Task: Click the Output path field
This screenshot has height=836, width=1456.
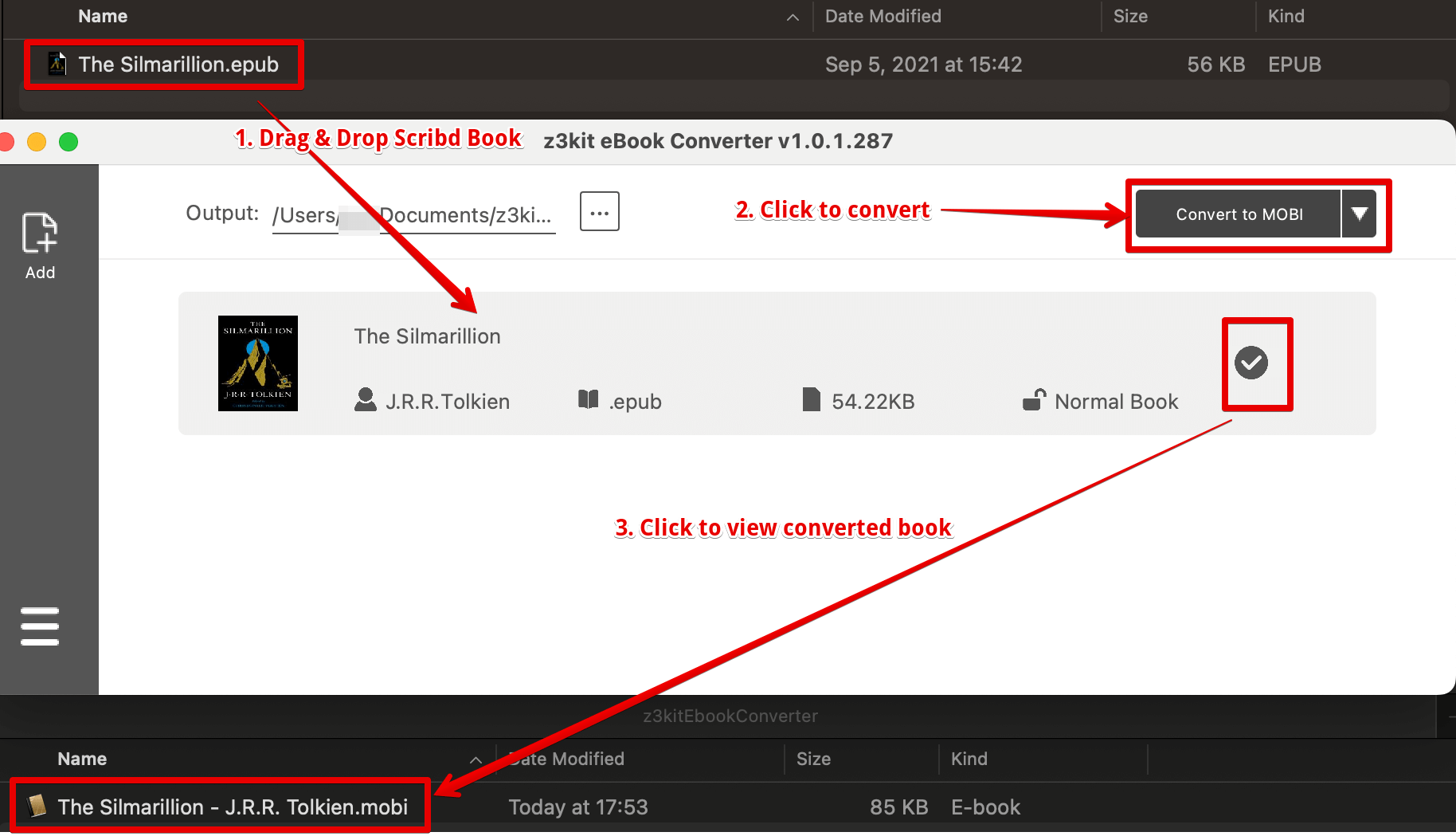Action: [413, 214]
